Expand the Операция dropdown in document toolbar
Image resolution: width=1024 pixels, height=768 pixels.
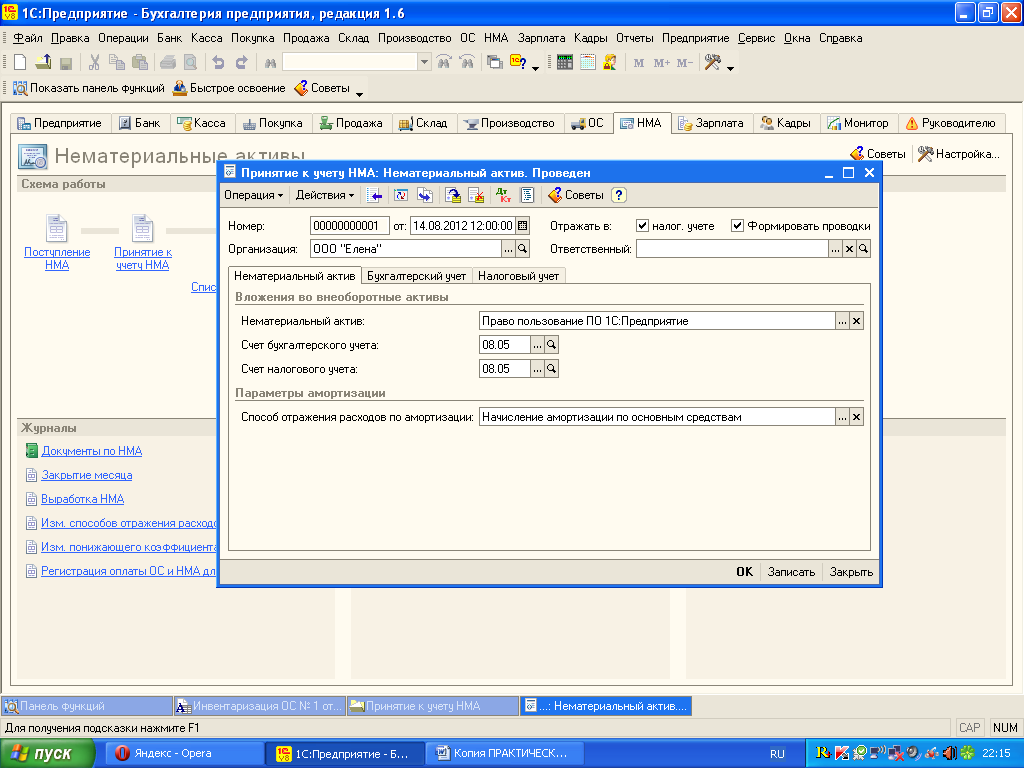pos(253,195)
